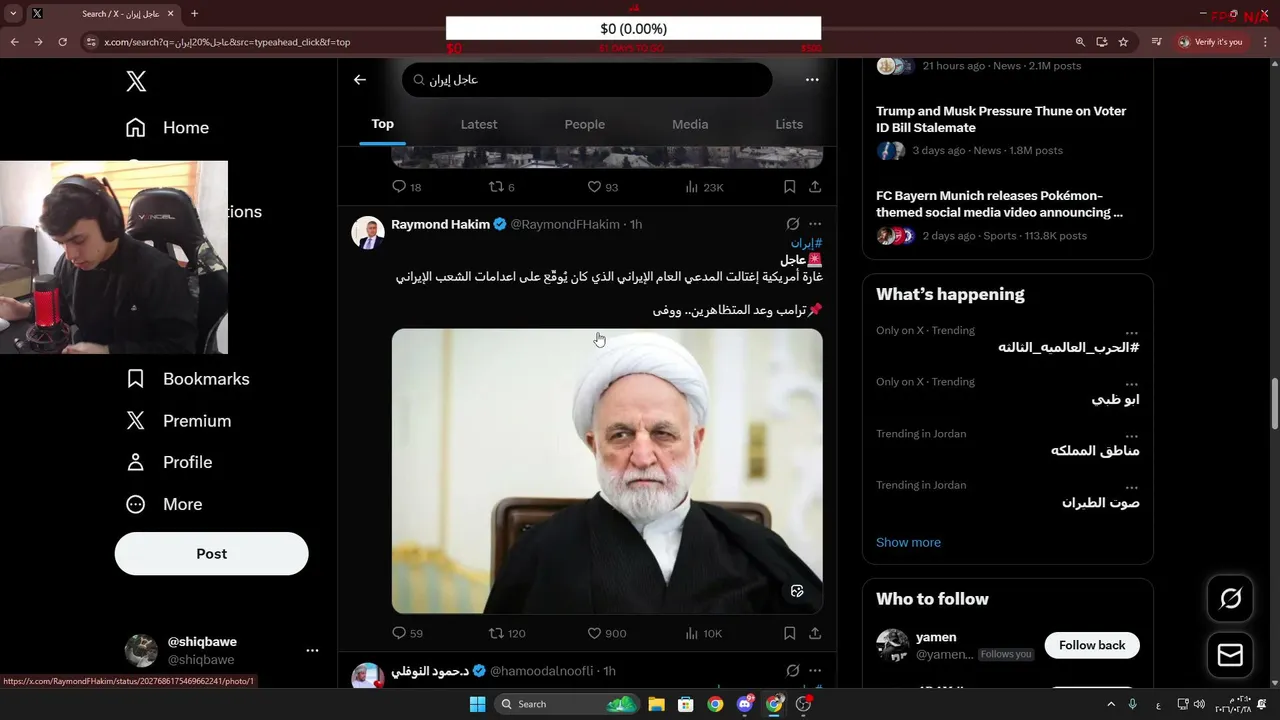
Task: Click Raymond Hakim's avatar
Action: pyautogui.click(x=368, y=233)
